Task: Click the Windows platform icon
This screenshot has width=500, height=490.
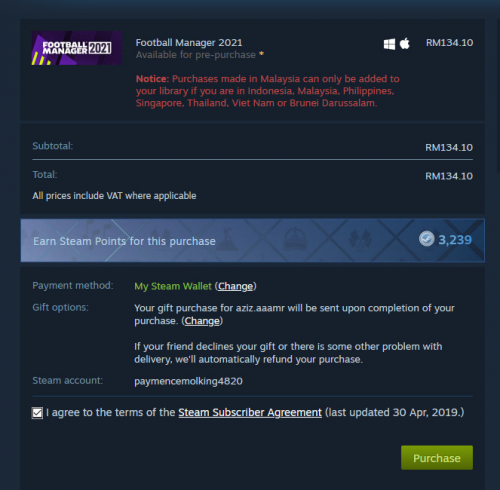Action: [389, 44]
